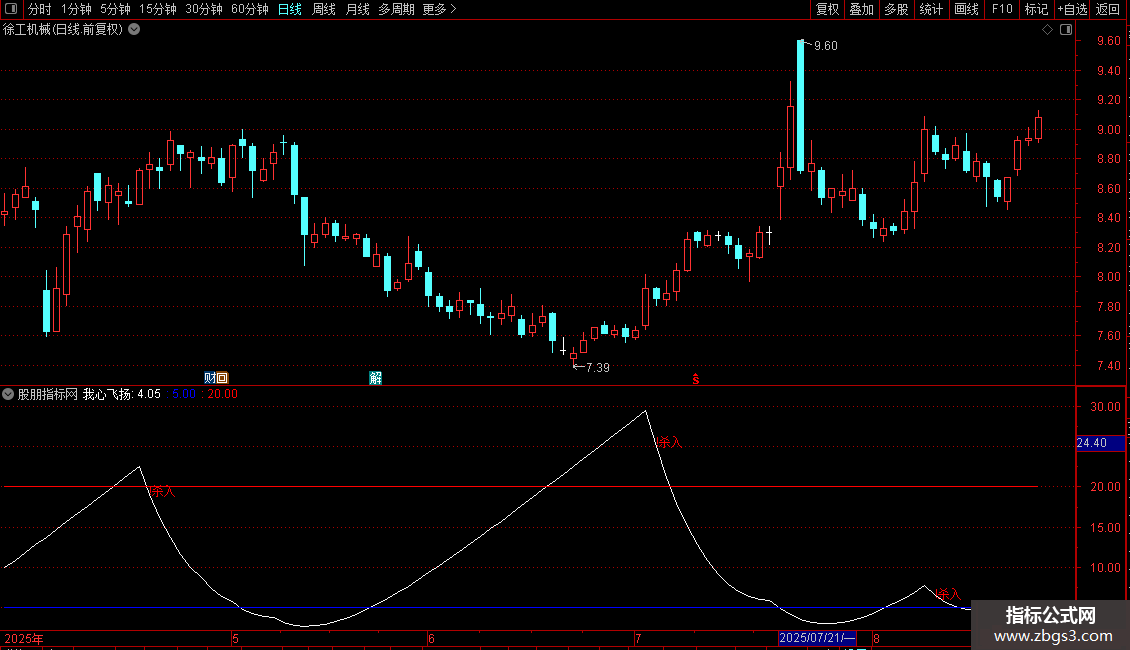Click the 30.00 indicator axis label
The image size is (1130, 650).
(1105, 406)
